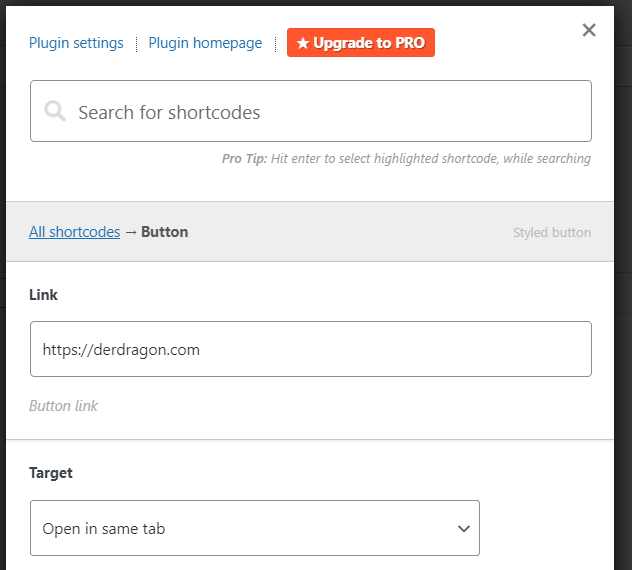Focus the Search for shortcodes field
The width and height of the screenshot is (632, 570).
320,112
